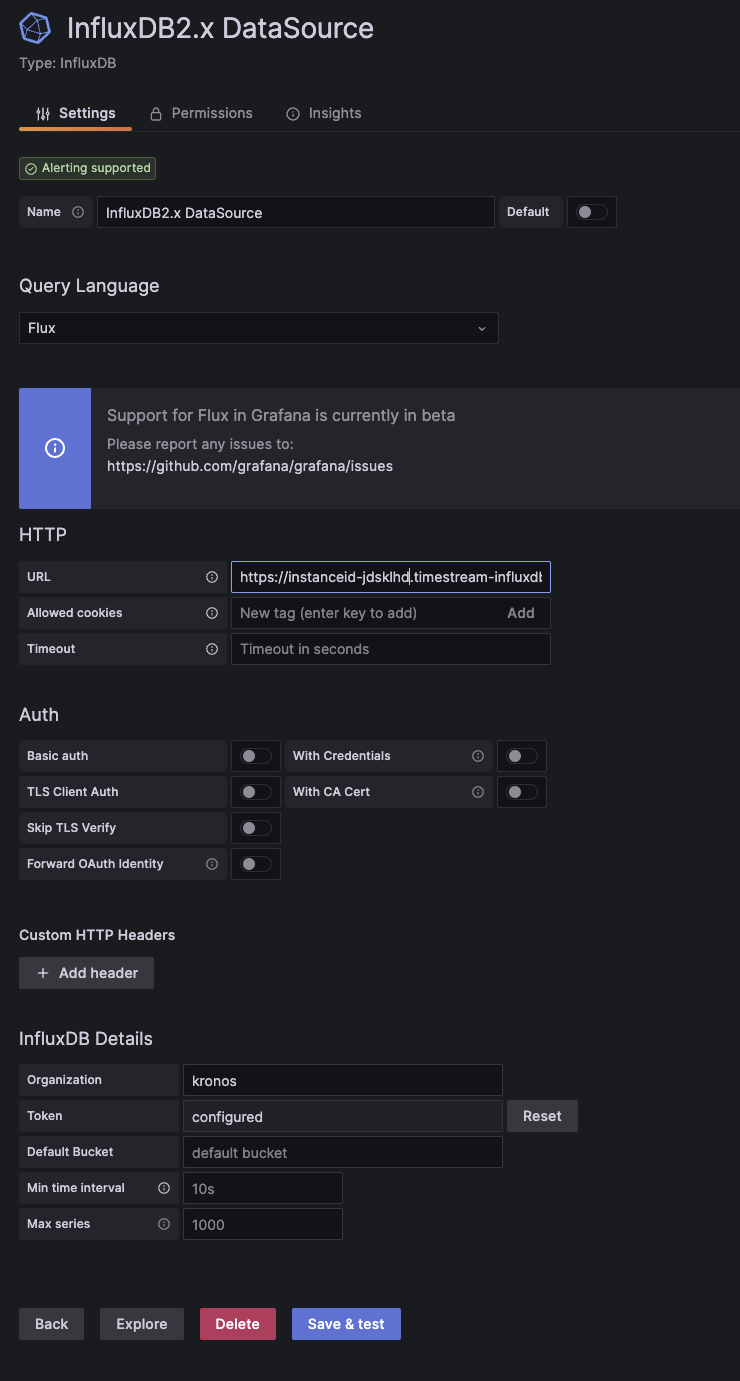The width and height of the screenshot is (740, 1381).
Task: Open the Insights tab
Action: pos(324,113)
